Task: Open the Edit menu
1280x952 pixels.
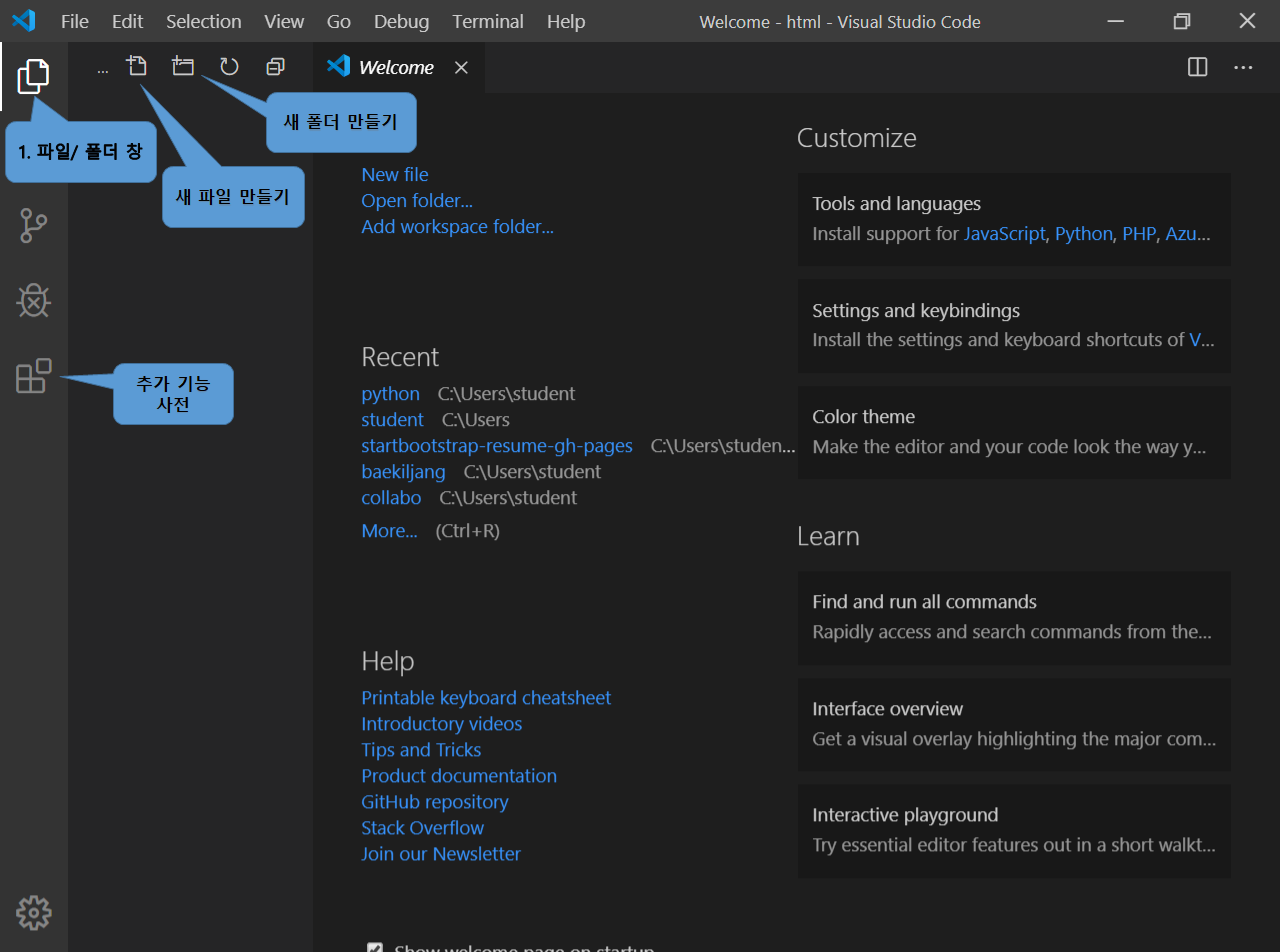Action: click(127, 21)
